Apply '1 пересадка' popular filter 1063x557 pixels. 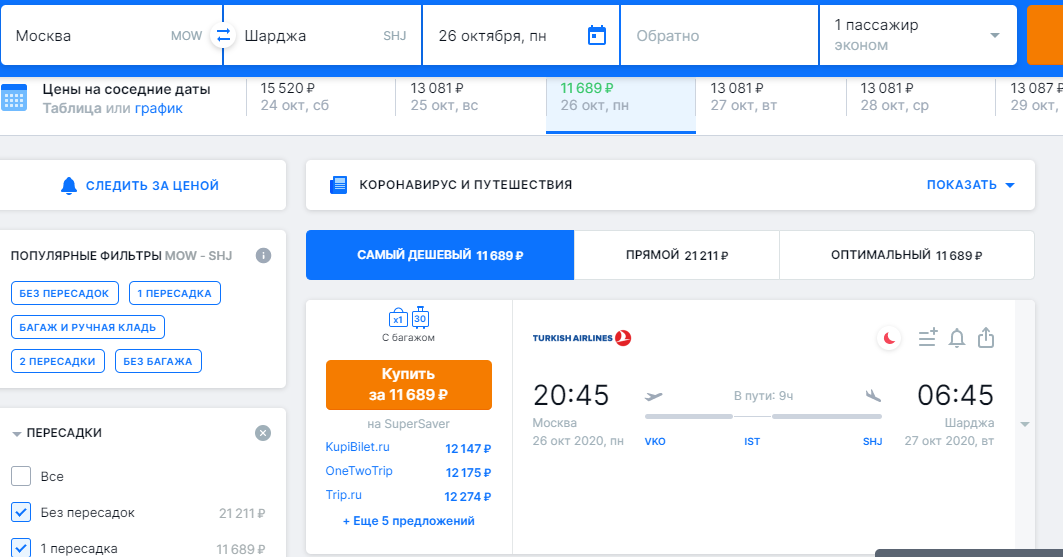pyautogui.click(x=175, y=293)
